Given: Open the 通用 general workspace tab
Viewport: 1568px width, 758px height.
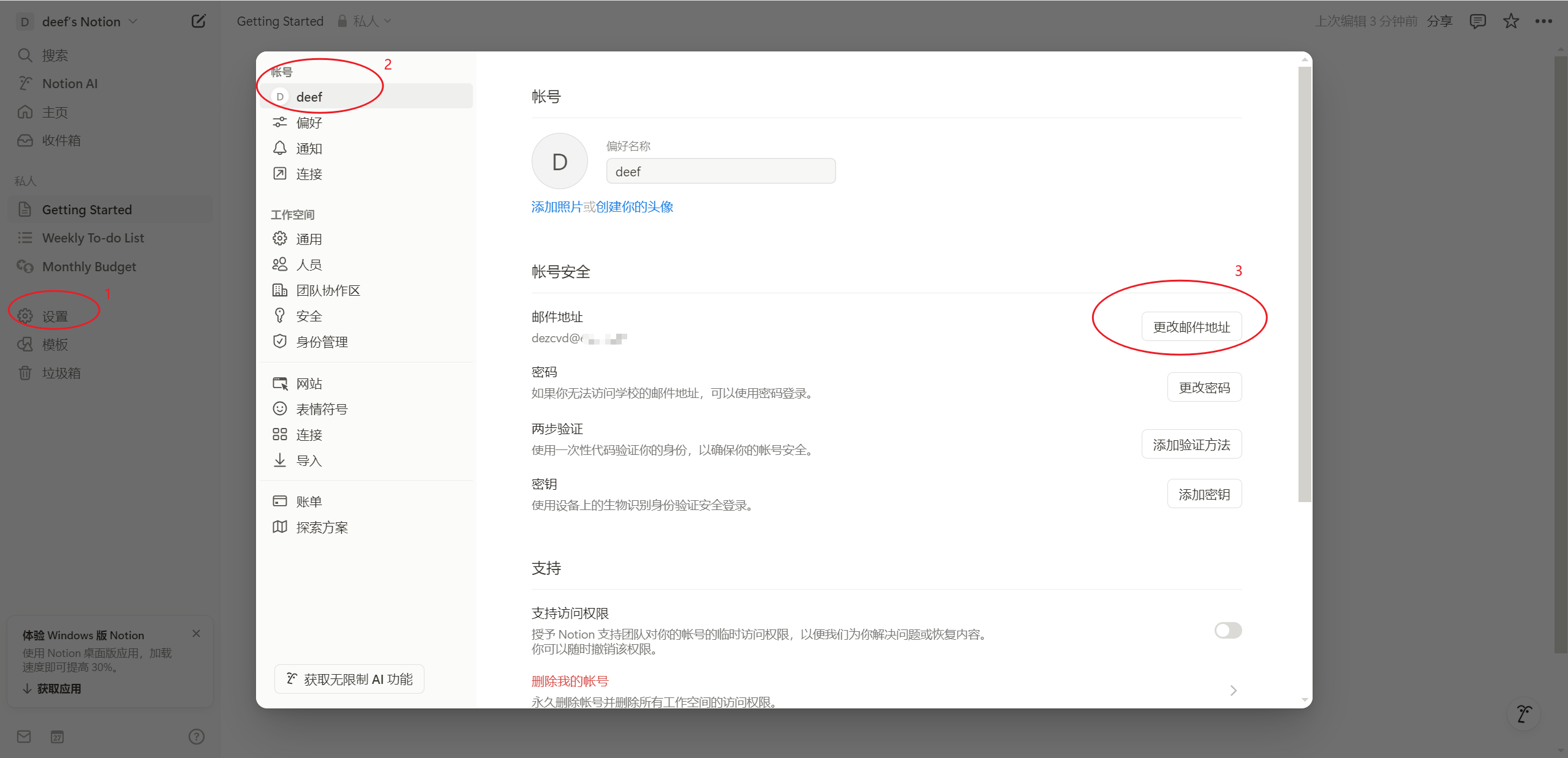Looking at the screenshot, I should tap(366, 239).
